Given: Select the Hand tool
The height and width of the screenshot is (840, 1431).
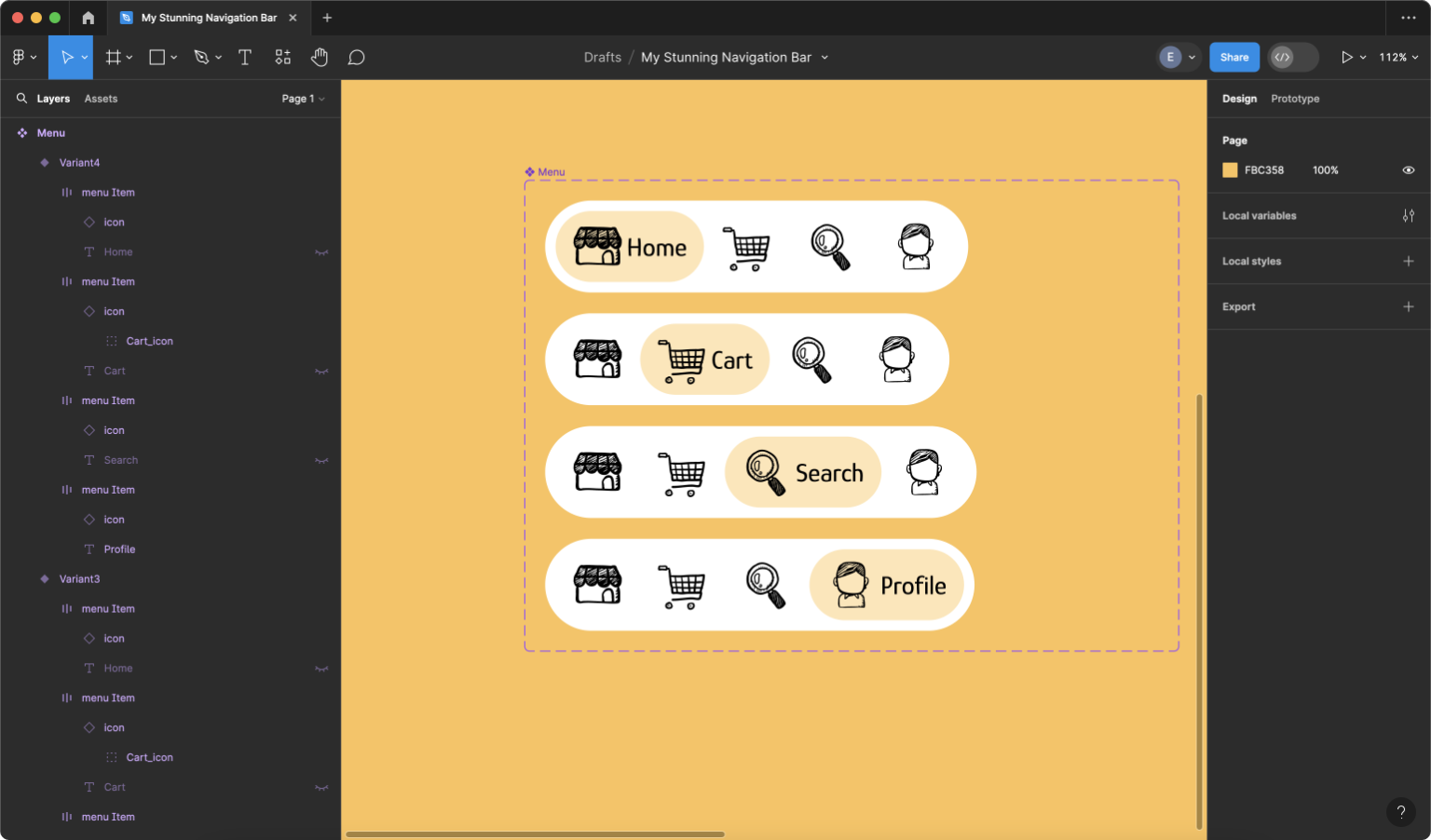Looking at the screenshot, I should pos(320,57).
